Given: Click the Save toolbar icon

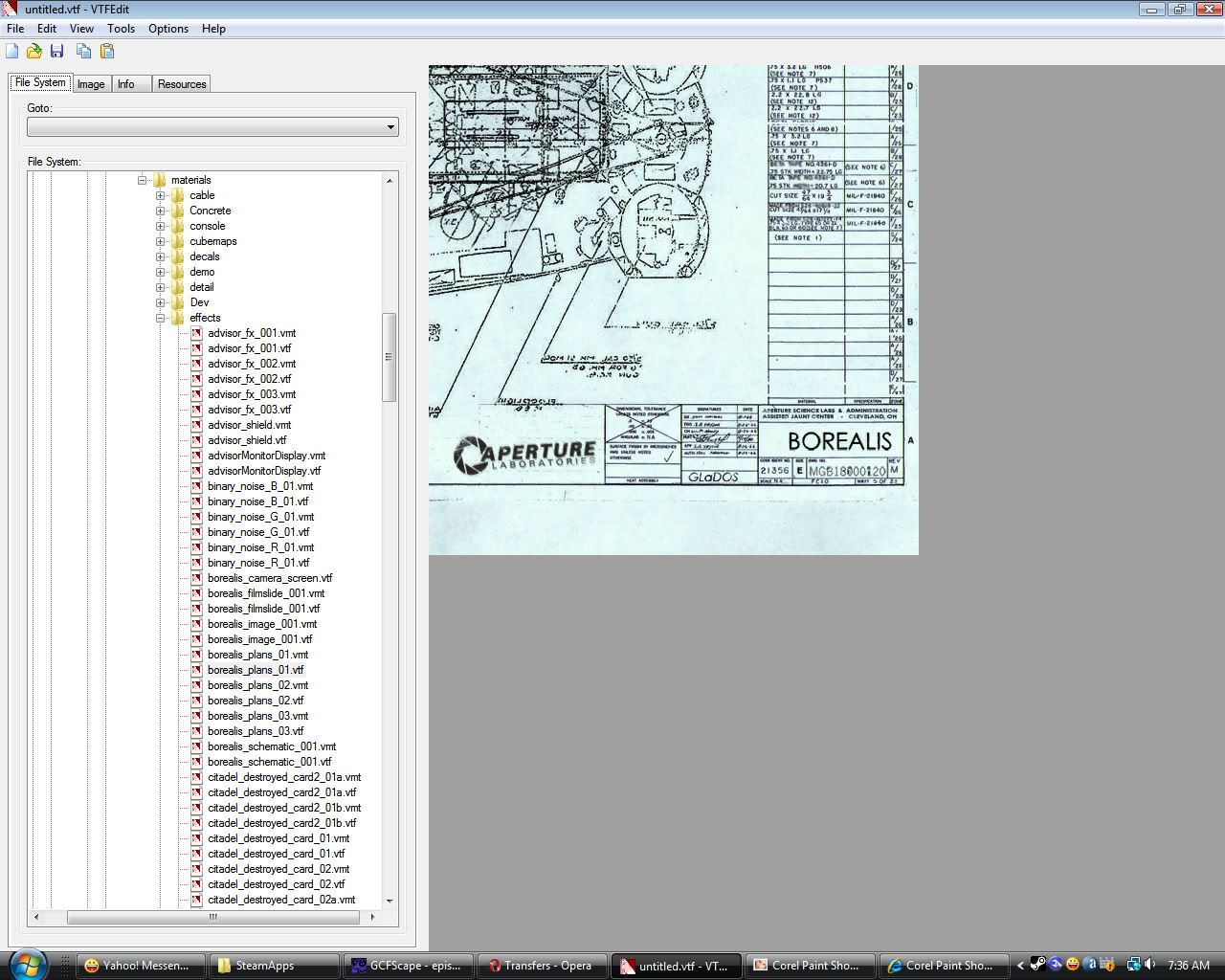Looking at the screenshot, I should (x=56, y=51).
